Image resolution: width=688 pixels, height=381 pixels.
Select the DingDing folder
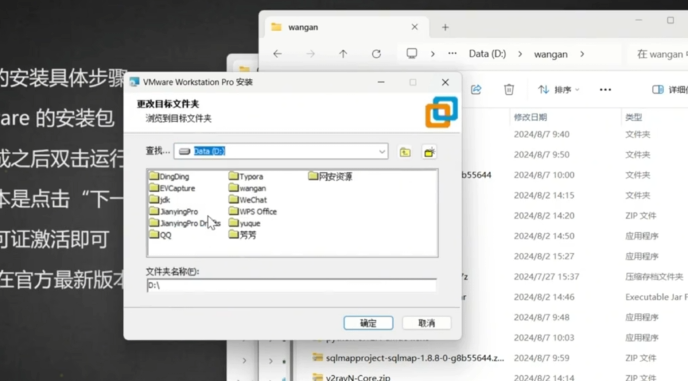coord(169,176)
